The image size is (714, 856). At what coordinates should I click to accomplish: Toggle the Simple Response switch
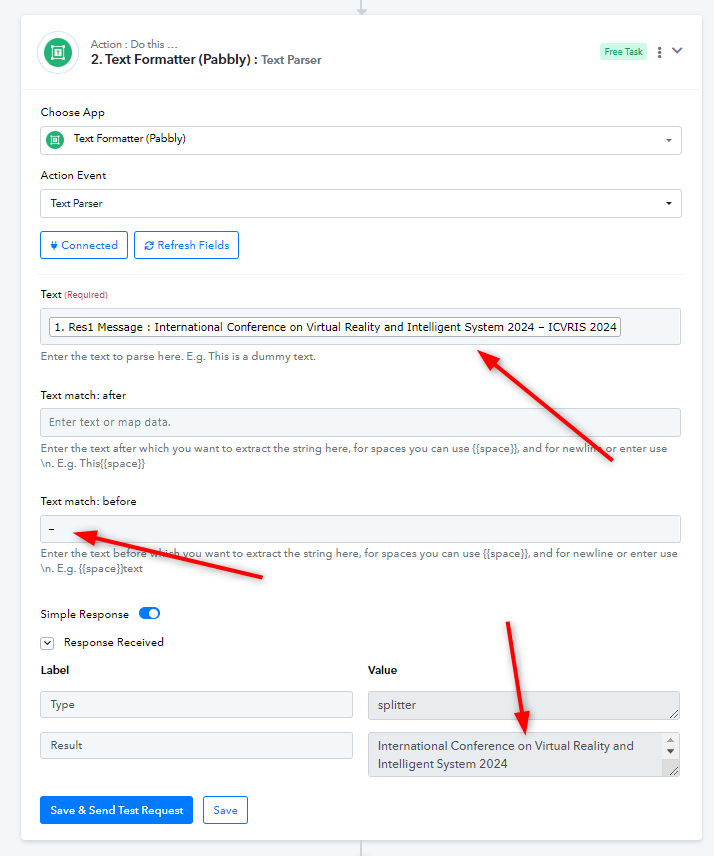[150, 614]
